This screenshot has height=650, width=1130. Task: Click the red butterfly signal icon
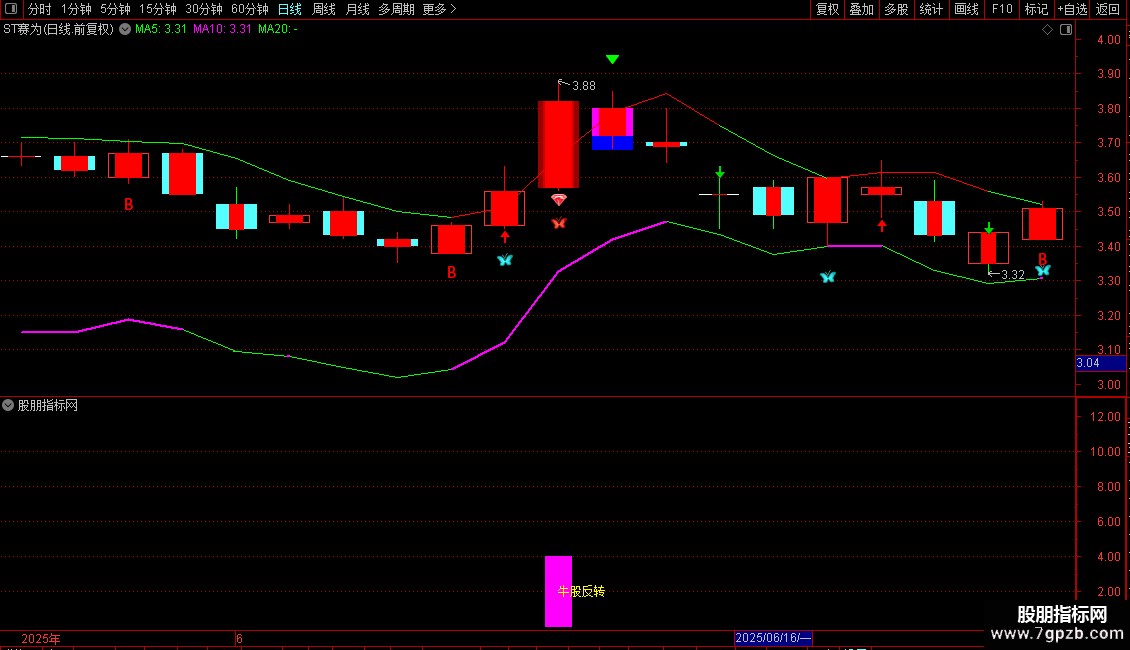click(559, 223)
